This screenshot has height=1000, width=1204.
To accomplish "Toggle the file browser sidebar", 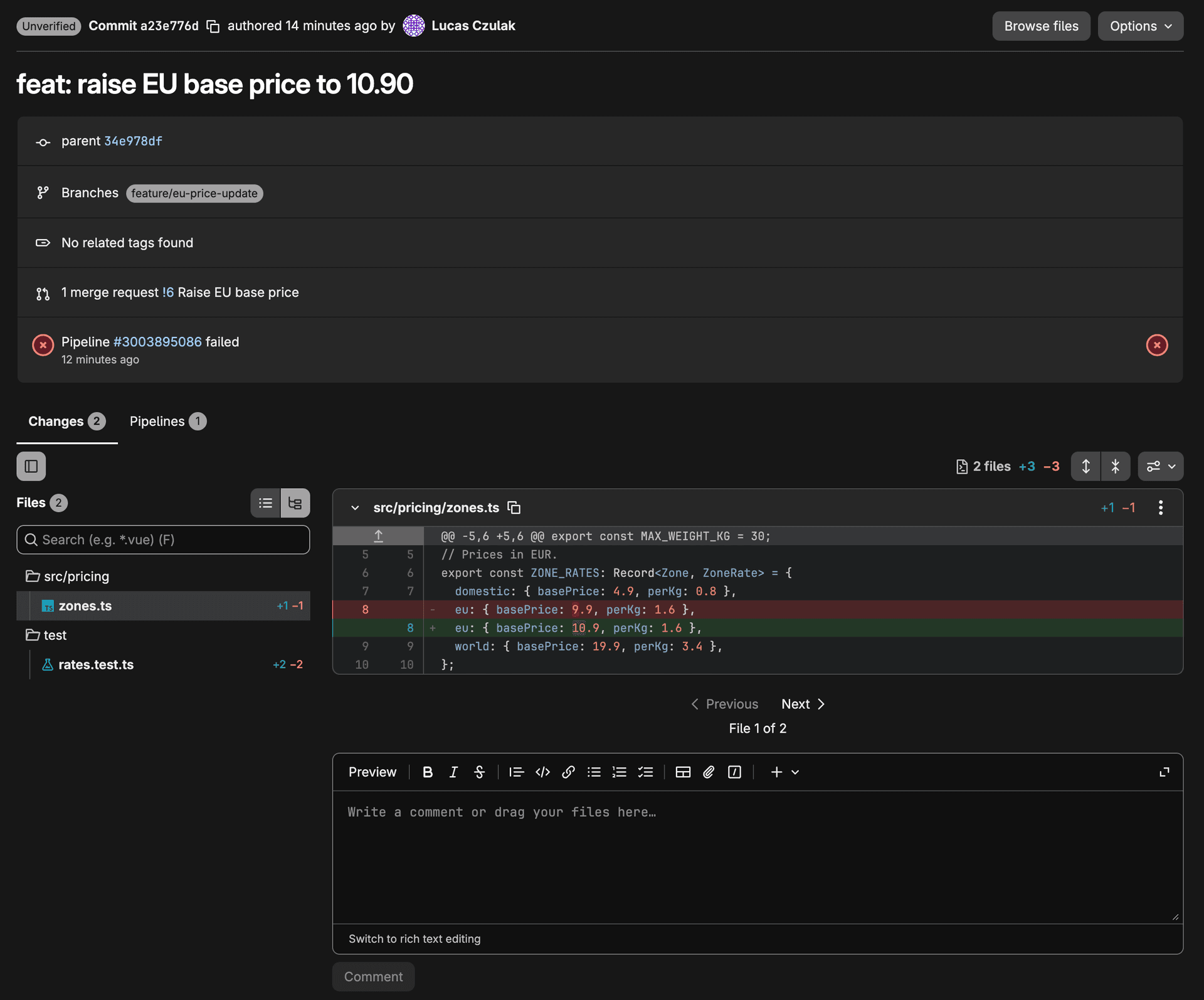I will (31, 466).
